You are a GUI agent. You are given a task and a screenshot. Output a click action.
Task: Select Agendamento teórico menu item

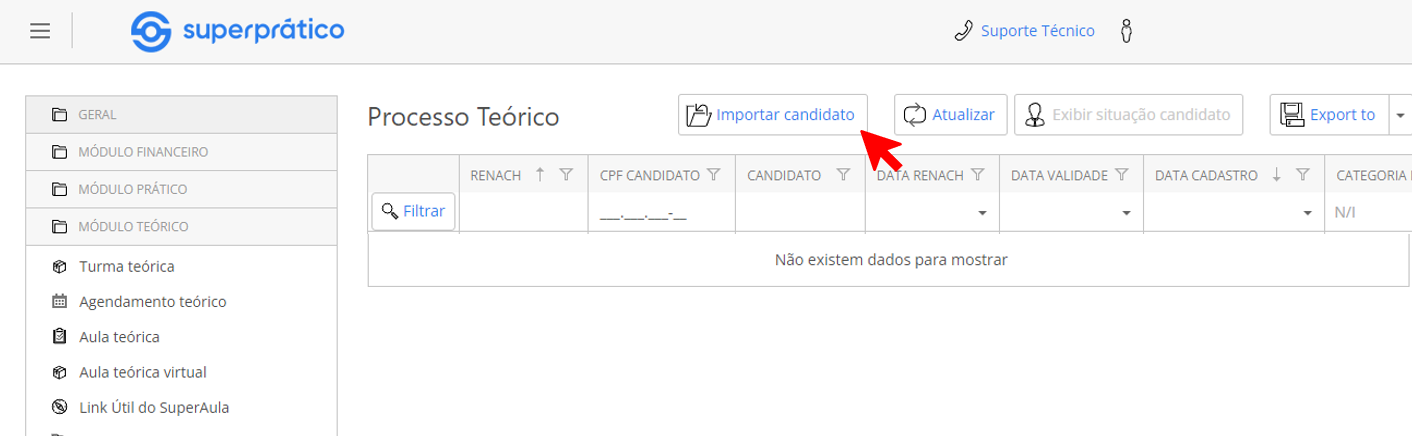(x=152, y=302)
